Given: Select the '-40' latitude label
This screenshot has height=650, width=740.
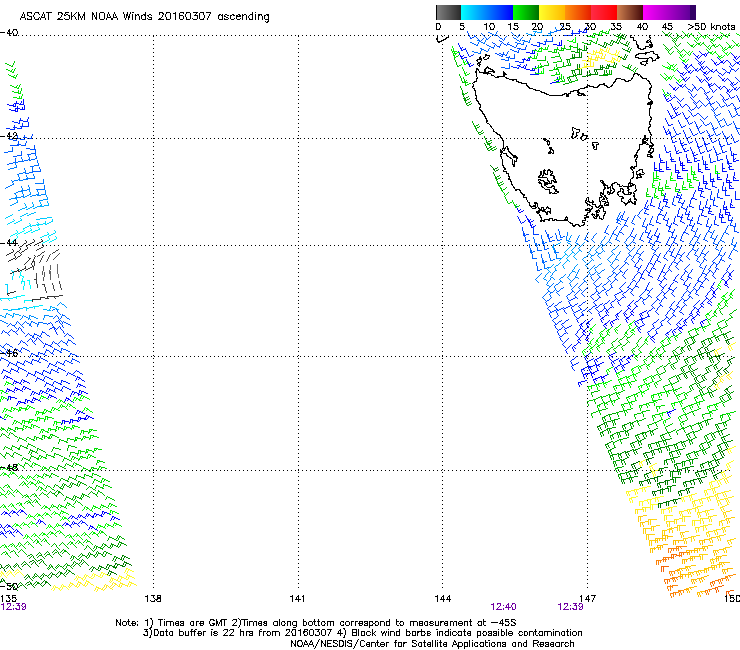Looking at the screenshot, I should tap(9, 33).
